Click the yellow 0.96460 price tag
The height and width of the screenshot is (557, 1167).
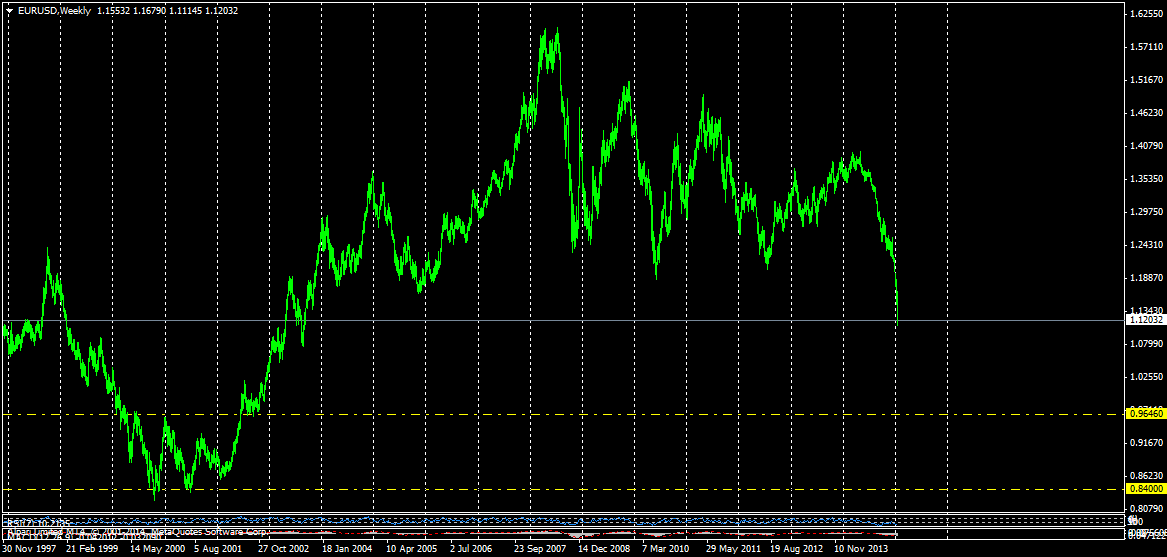[x=1145, y=413]
